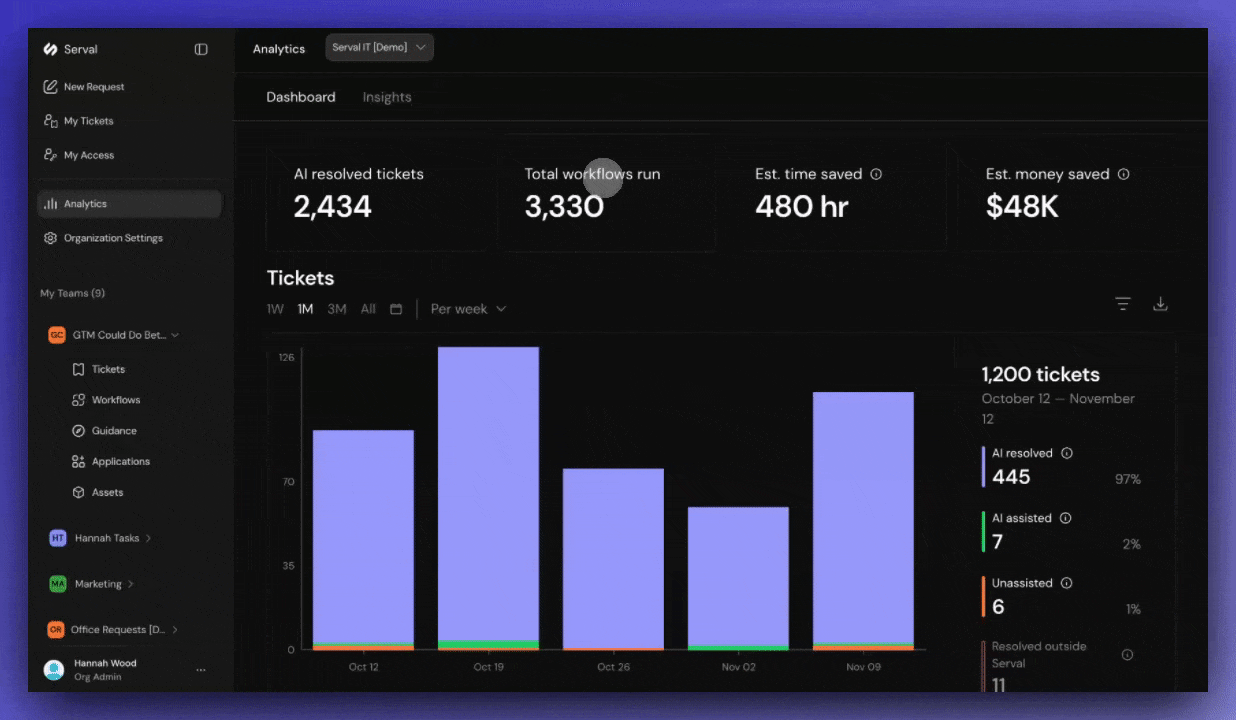Toggle the All time range option
The width and height of the screenshot is (1236, 720).
pos(368,309)
